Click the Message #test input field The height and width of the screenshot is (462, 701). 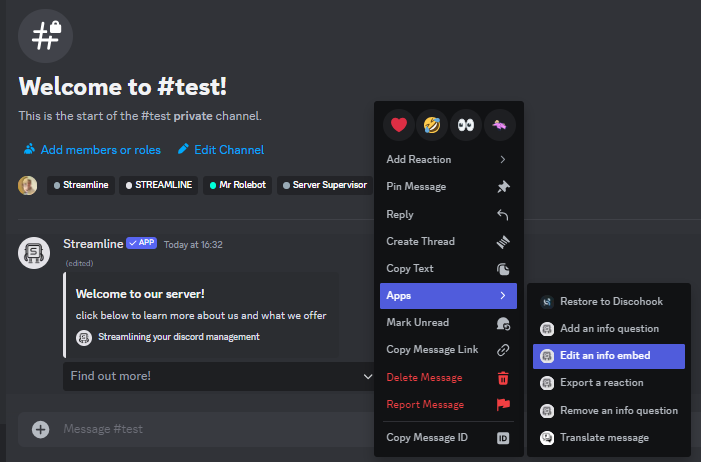(200, 429)
